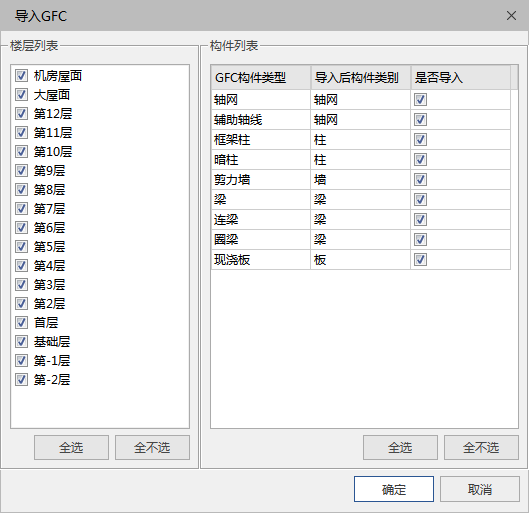Toggle the 第9层 floor checkbox
Viewport: 529px width, 513px height.
point(21,171)
